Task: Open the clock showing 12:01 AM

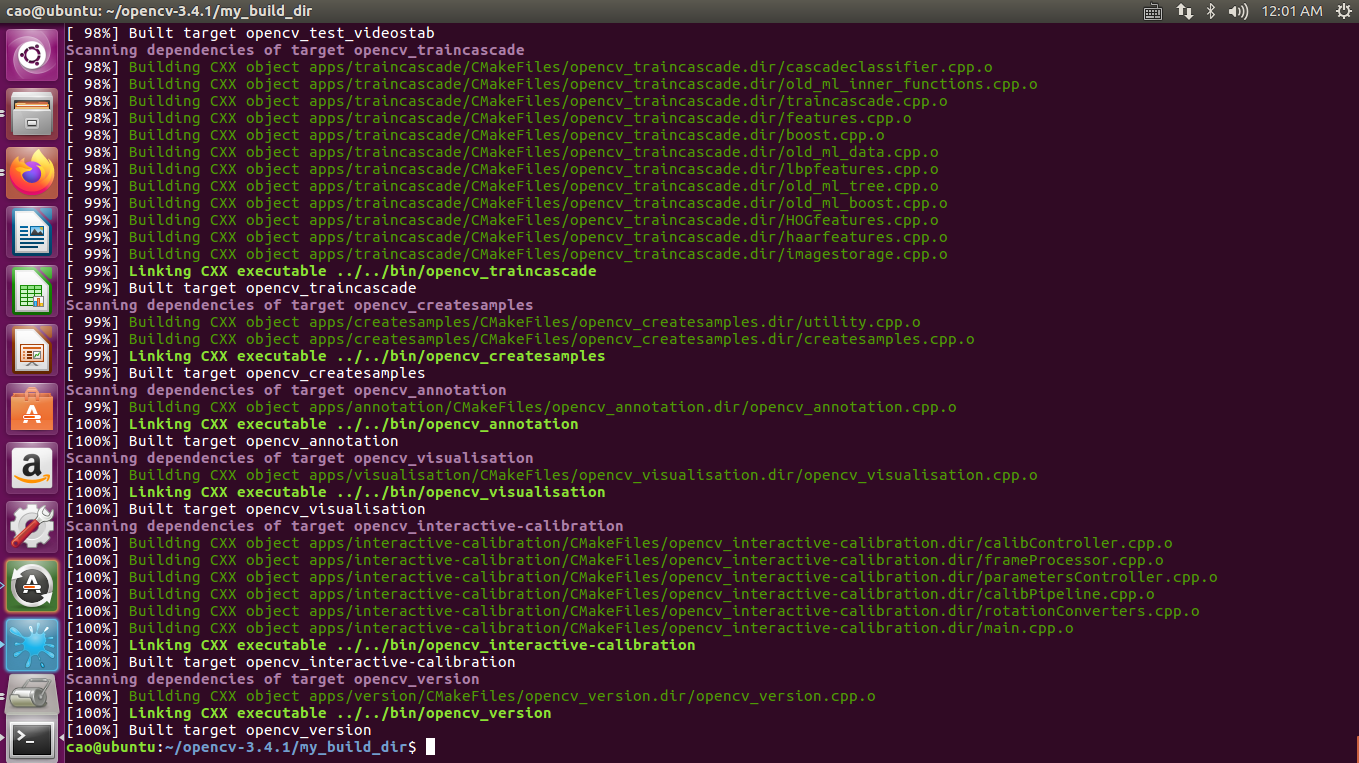Action: [1292, 12]
